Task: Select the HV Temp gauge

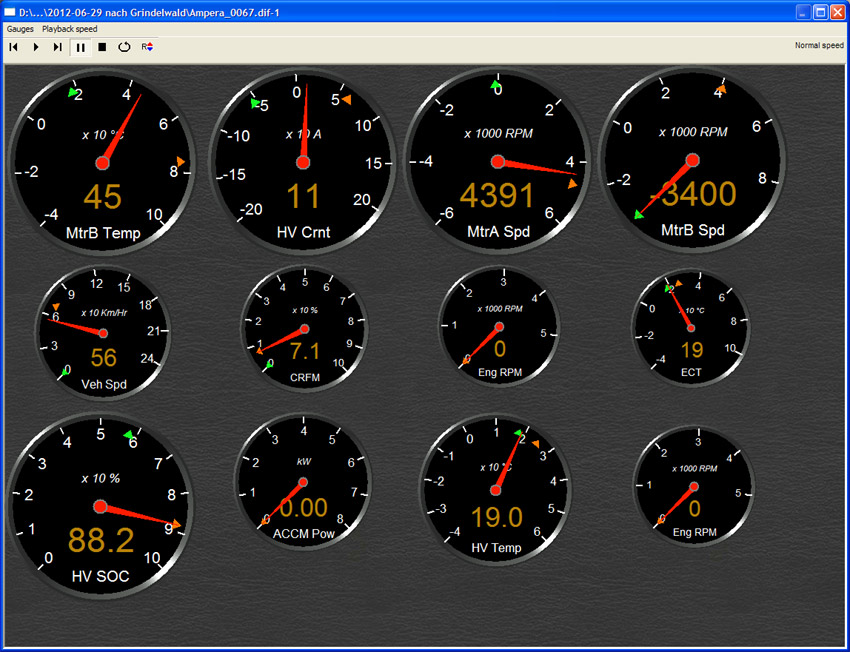Action: pos(496,489)
